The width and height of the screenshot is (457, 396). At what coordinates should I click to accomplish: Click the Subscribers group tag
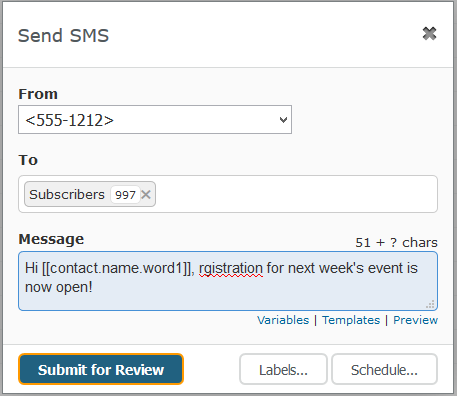click(67, 194)
